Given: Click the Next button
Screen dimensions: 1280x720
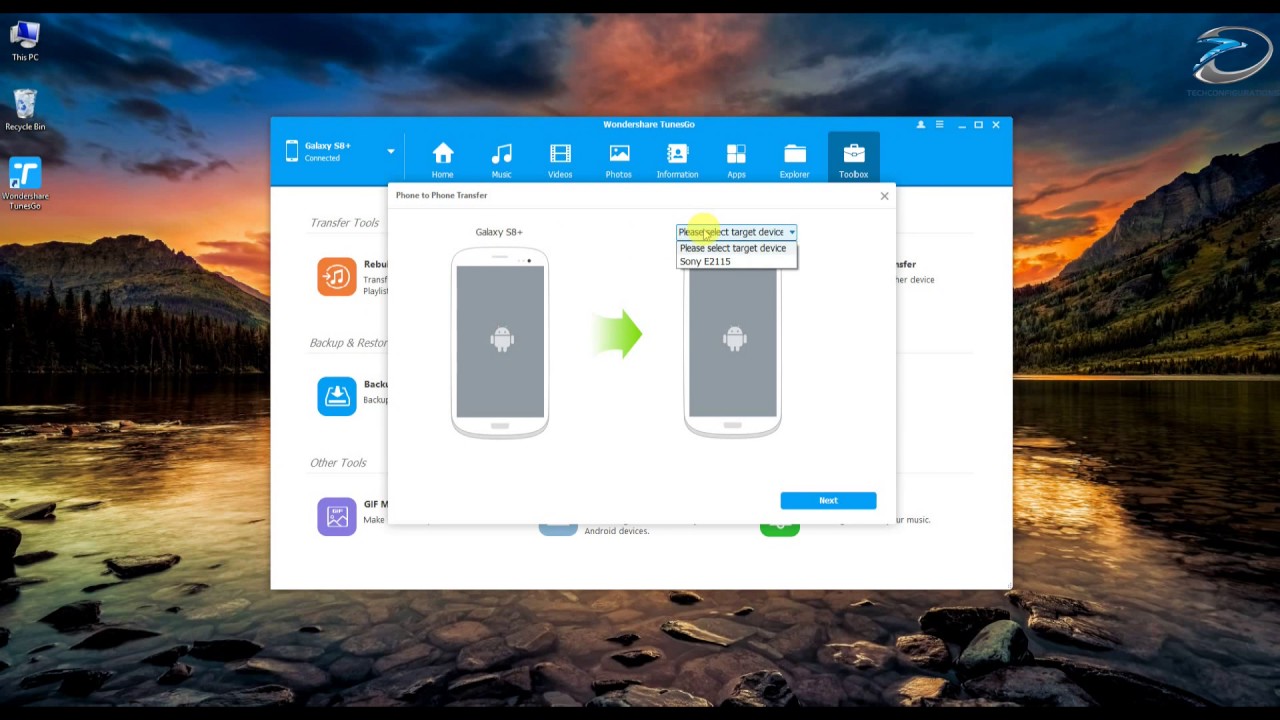Looking at the screenshot, I should click(x=828, y=500).
